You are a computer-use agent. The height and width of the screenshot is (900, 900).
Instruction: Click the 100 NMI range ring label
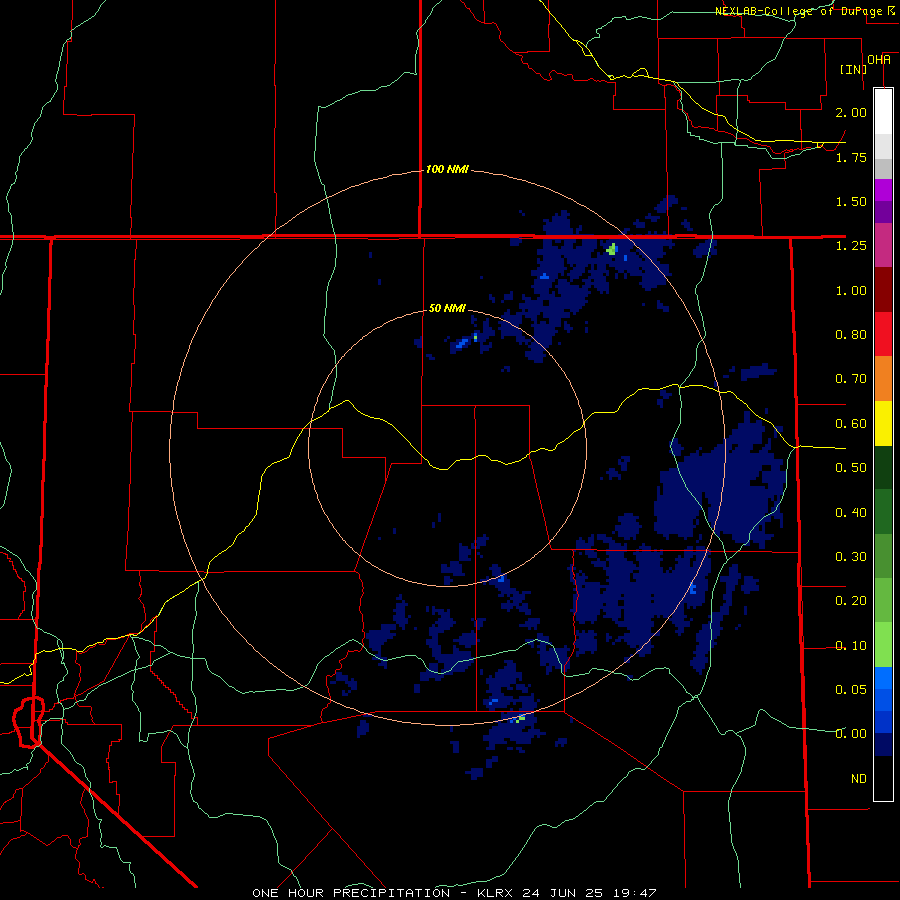[447, 169]
